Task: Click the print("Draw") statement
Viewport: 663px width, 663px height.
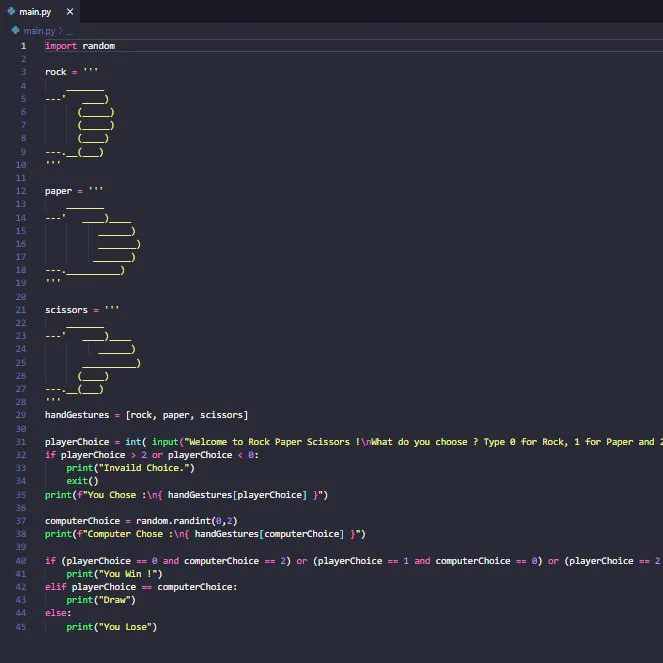Action: click(101, 600)
